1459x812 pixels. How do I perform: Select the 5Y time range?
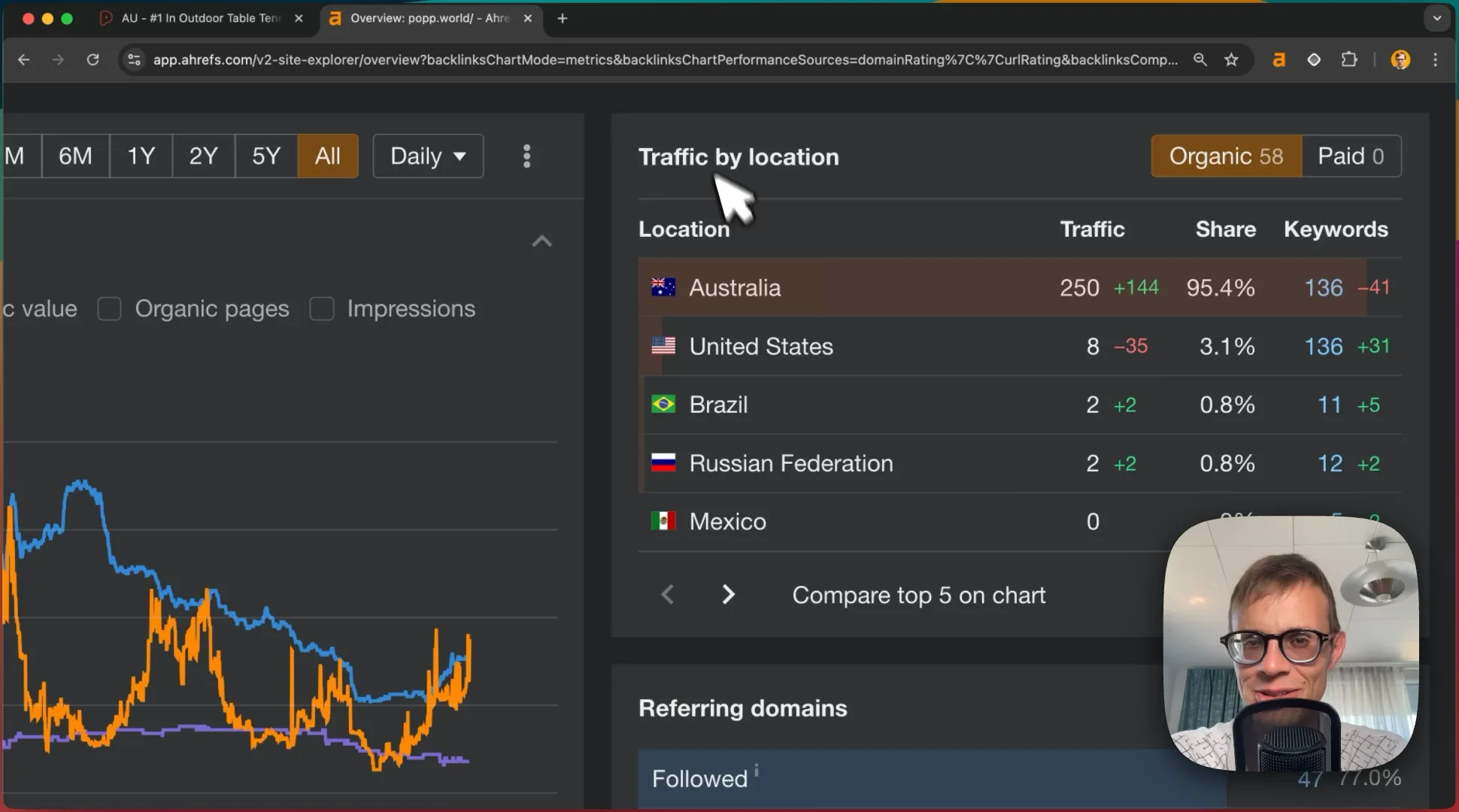click(x=266, y=156)
